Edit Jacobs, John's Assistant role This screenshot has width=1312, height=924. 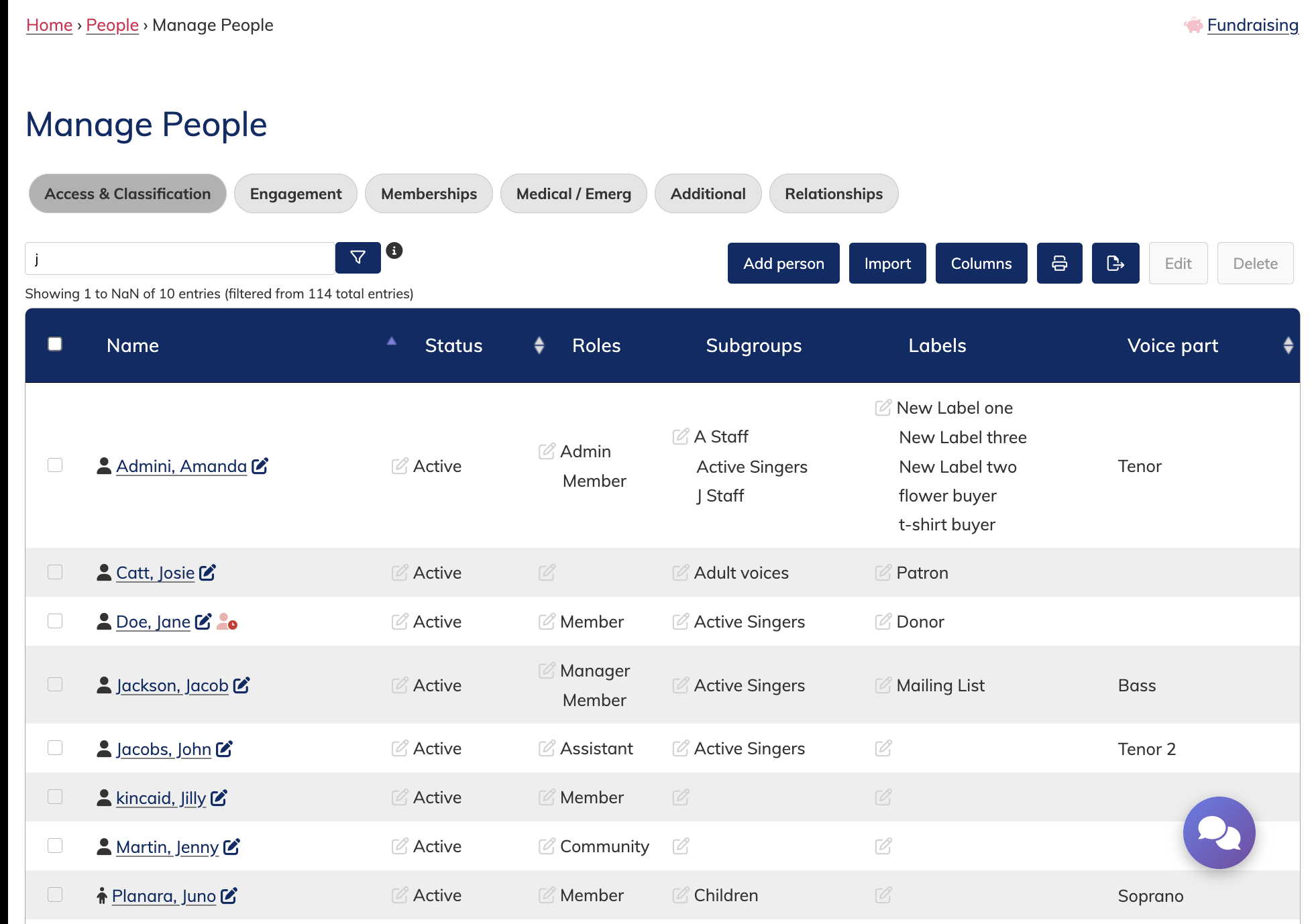(x=547, y=748)
